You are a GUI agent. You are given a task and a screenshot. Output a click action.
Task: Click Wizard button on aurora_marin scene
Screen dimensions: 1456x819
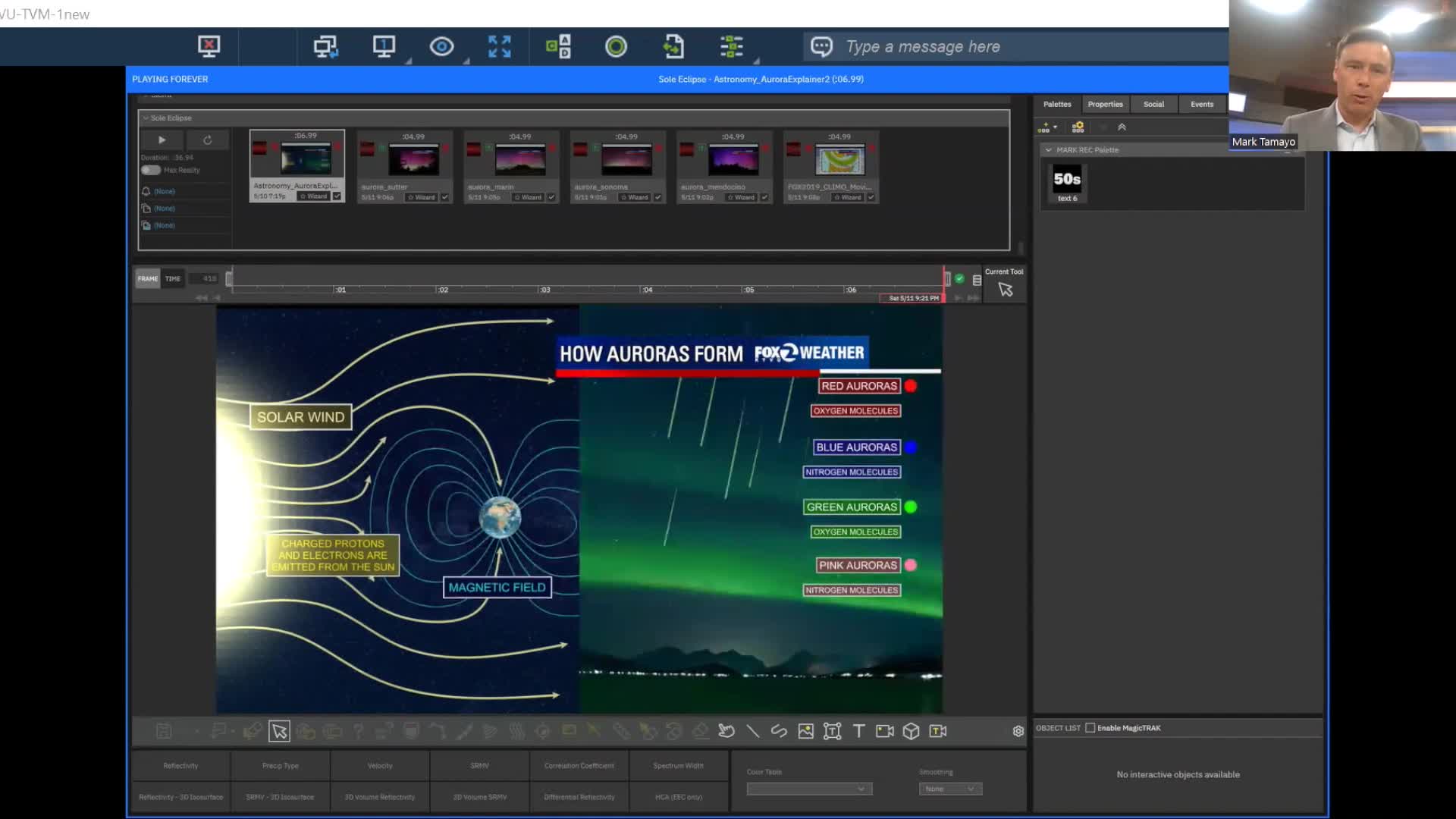point(528,197)
